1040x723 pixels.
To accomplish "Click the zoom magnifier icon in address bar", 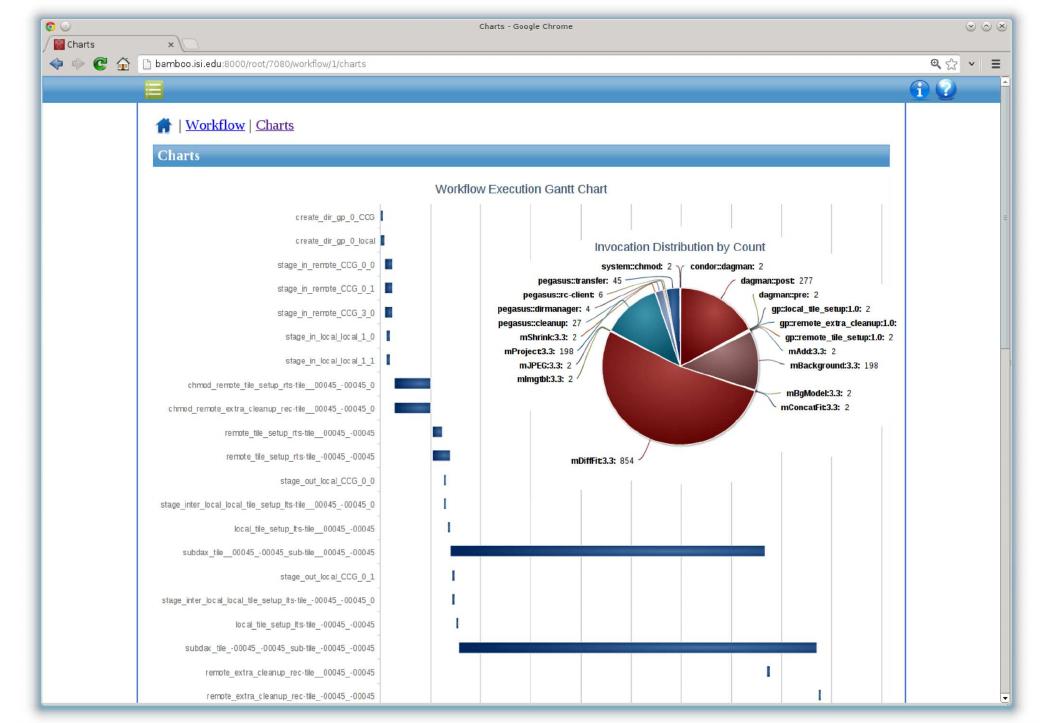I will [937, 64].
